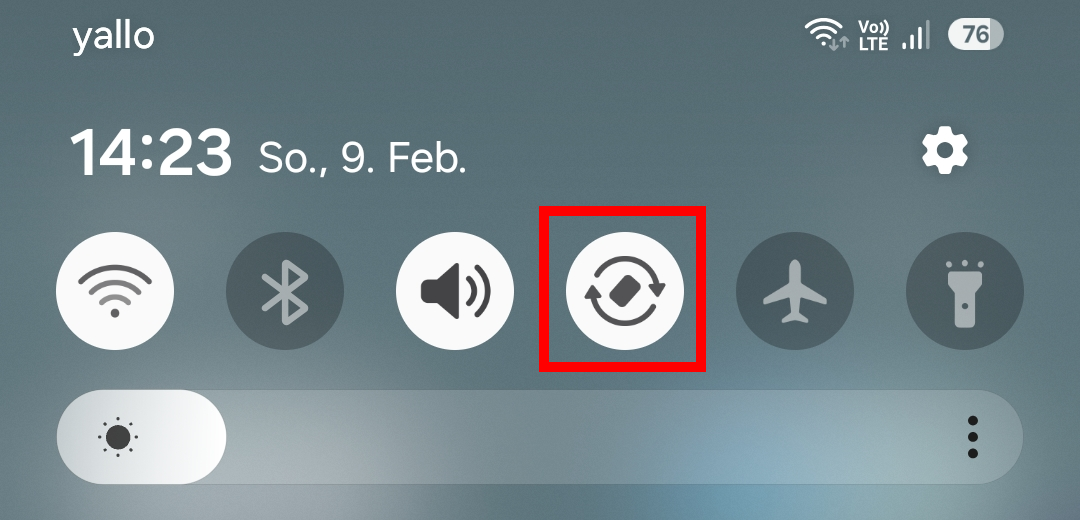
Task: Tap the Wi-Fi status bar icon
Action: click(x=827, y=34)
